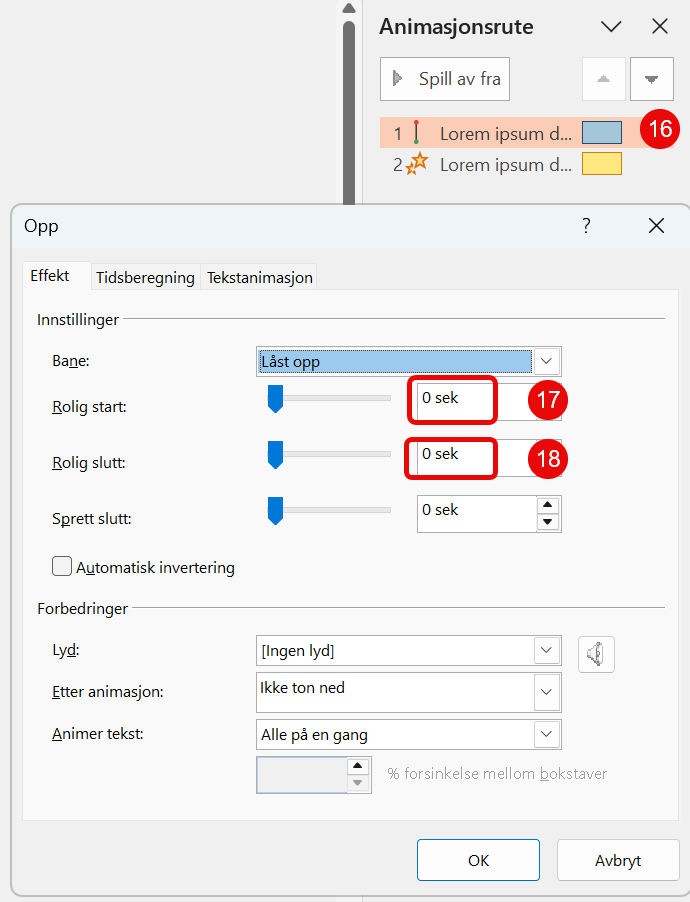Image resolution: width=690 pixels, height=902 pixels.
Task: Click the slide pane vertical scrollbar
Action: [349, 112]
